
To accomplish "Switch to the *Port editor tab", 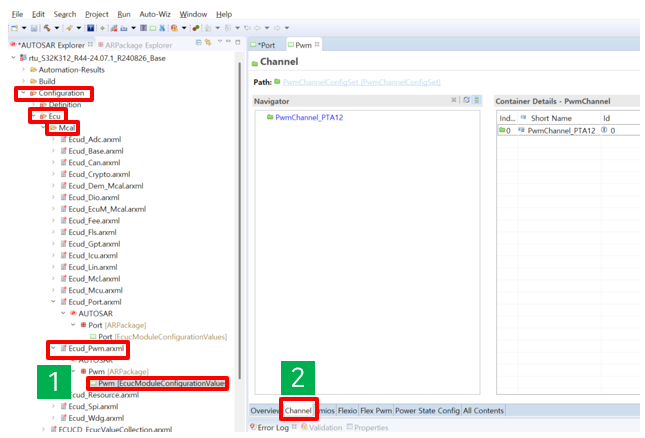I will (266, 45).
